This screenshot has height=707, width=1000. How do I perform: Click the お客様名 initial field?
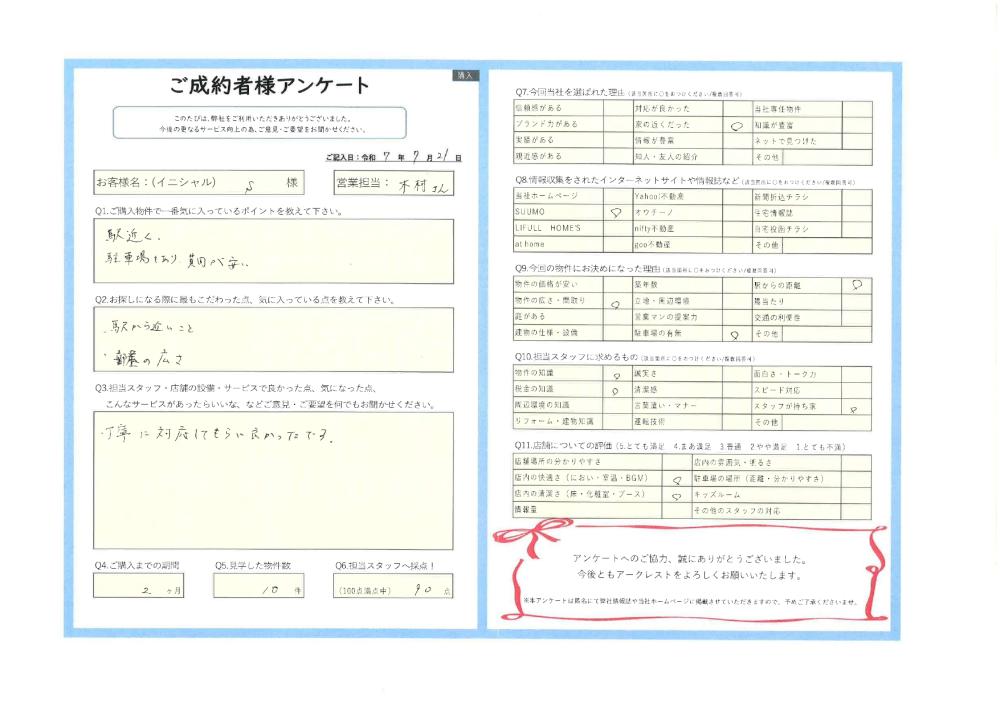[250, 183]
